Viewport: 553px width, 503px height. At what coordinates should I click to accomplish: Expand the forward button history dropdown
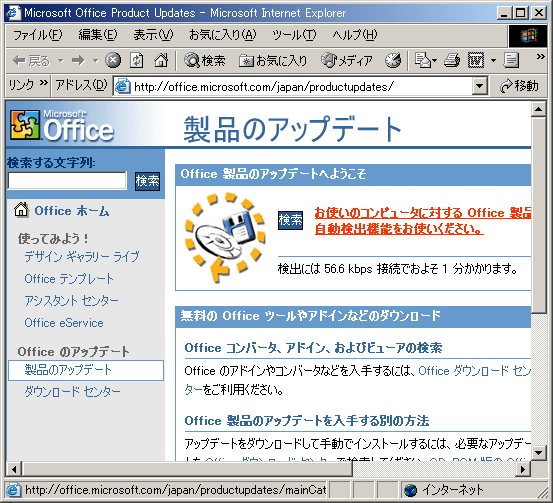(95, 61)
